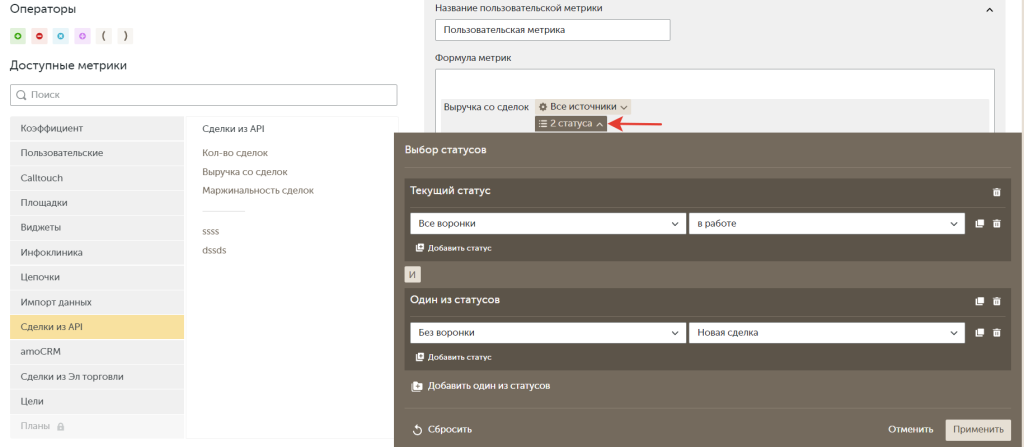Collapse the "2 статуса" status selector

(571, 124)
